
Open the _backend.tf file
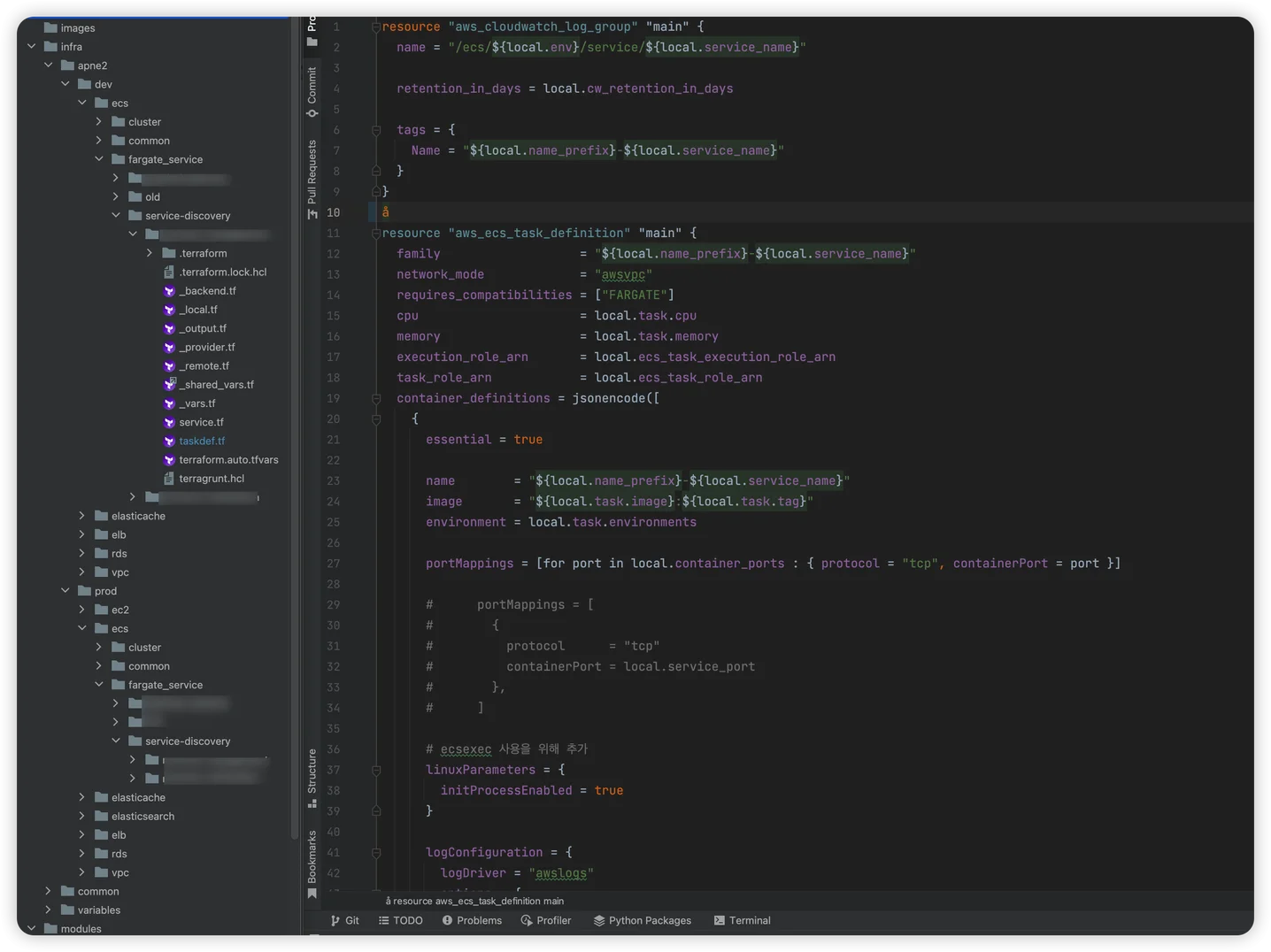(x=207, y=290)
